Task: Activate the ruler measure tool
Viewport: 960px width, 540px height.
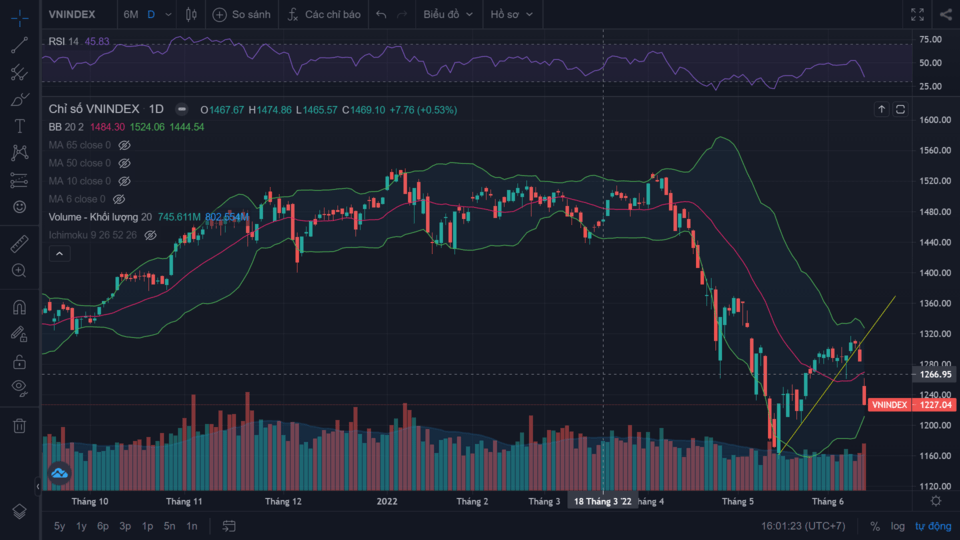Action: (x=19, y=244)
